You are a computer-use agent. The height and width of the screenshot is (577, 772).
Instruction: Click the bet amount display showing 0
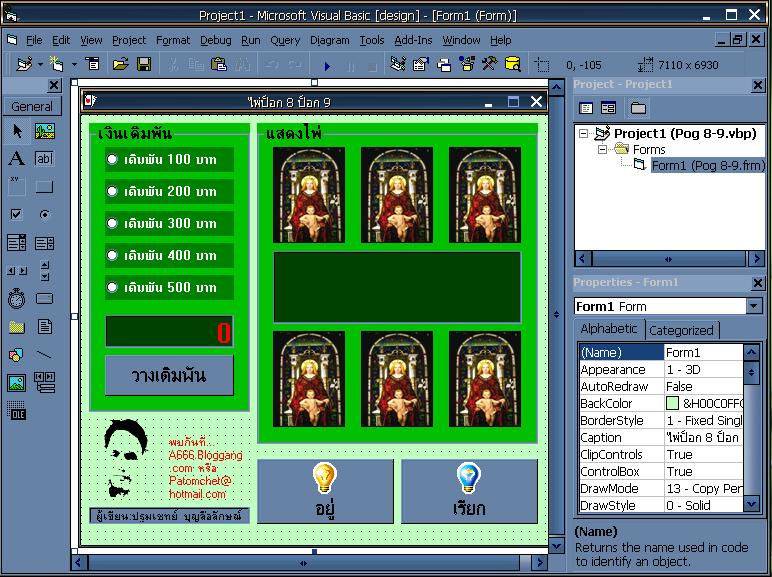169,332
